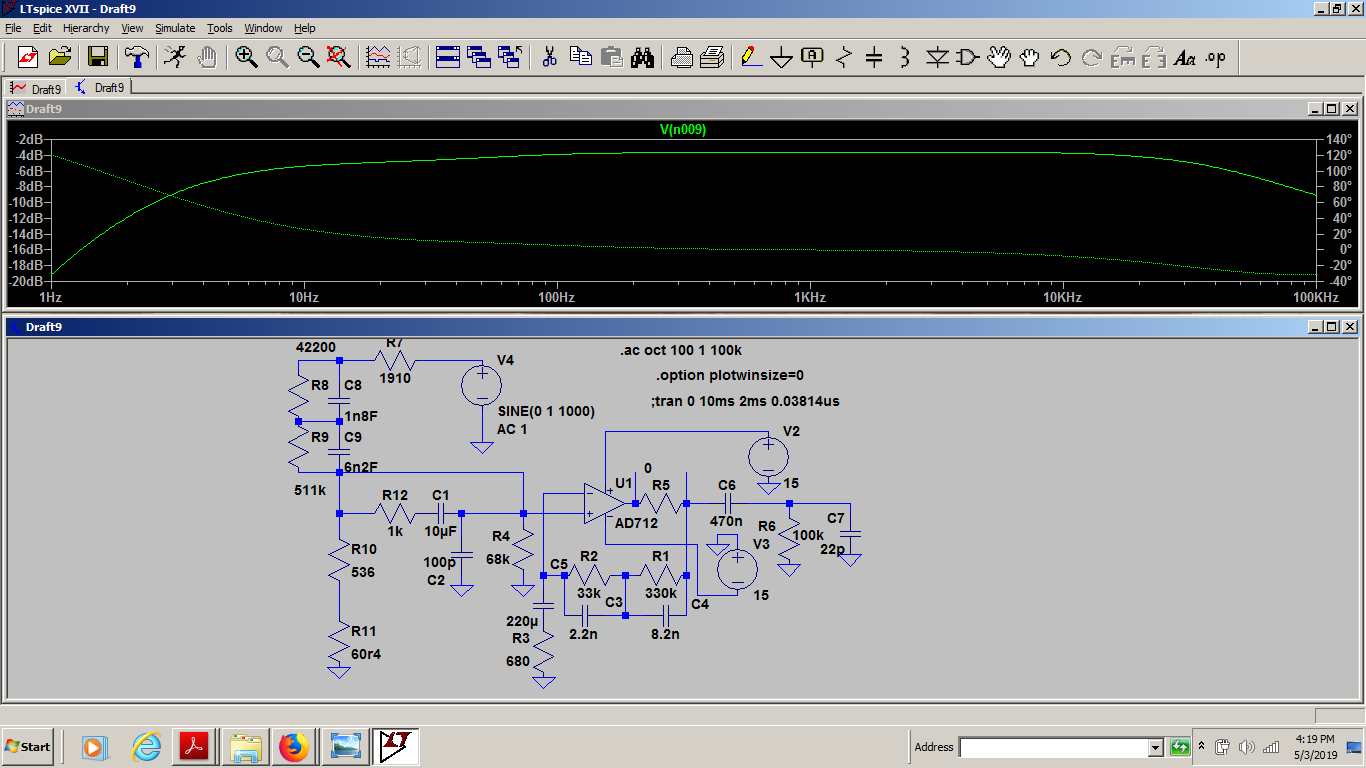Switch to the Draft9 schematic tab
This screenshot has height=768, width=1366.
pyautogui.click(x=100, y=88)
